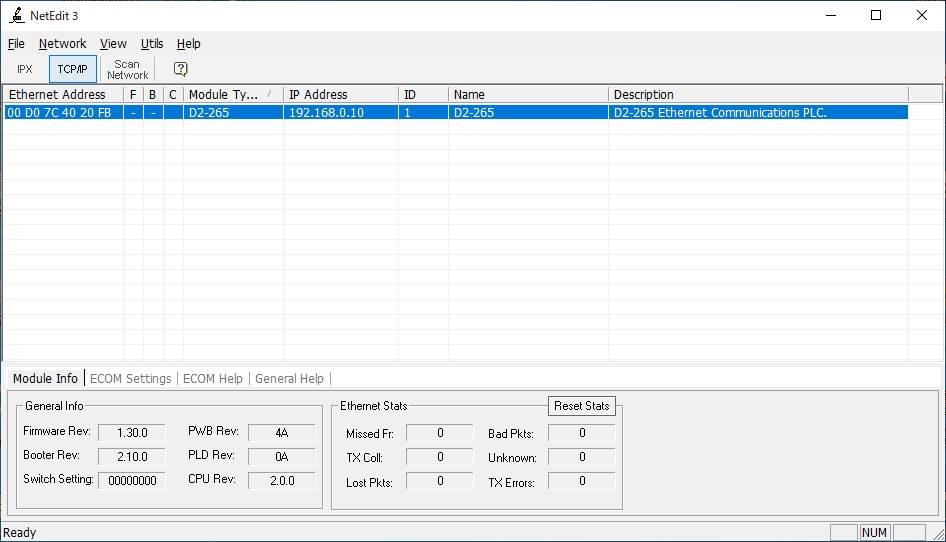Switch to the Module Info tab
Screen dimensions: 946x542
pyautogui.click(x=45, y=378)
